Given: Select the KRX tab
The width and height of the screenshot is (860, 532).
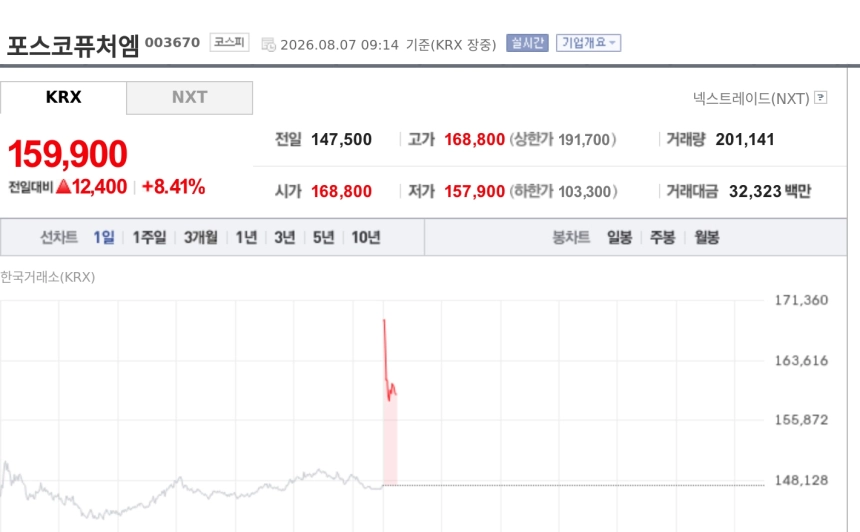Looking at the screenshot, I should (x=63, y=98).
